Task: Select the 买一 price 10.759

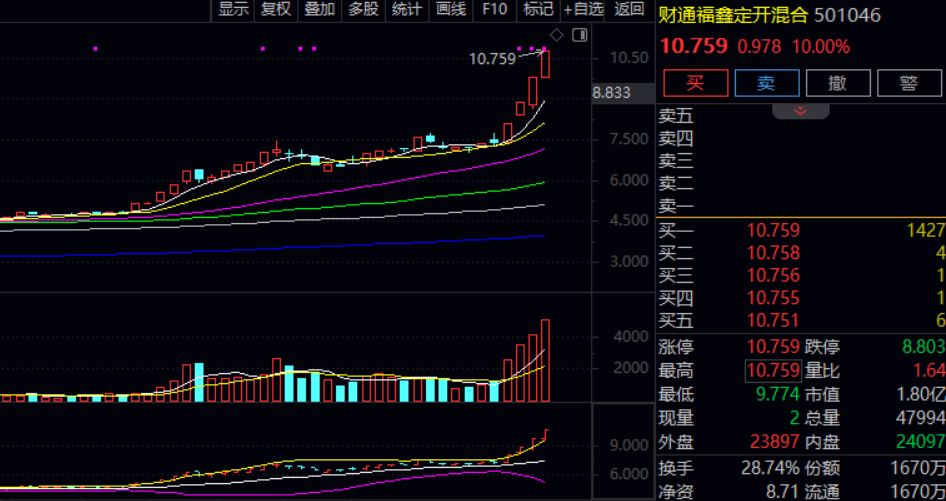Action: (x=773, y=230)
